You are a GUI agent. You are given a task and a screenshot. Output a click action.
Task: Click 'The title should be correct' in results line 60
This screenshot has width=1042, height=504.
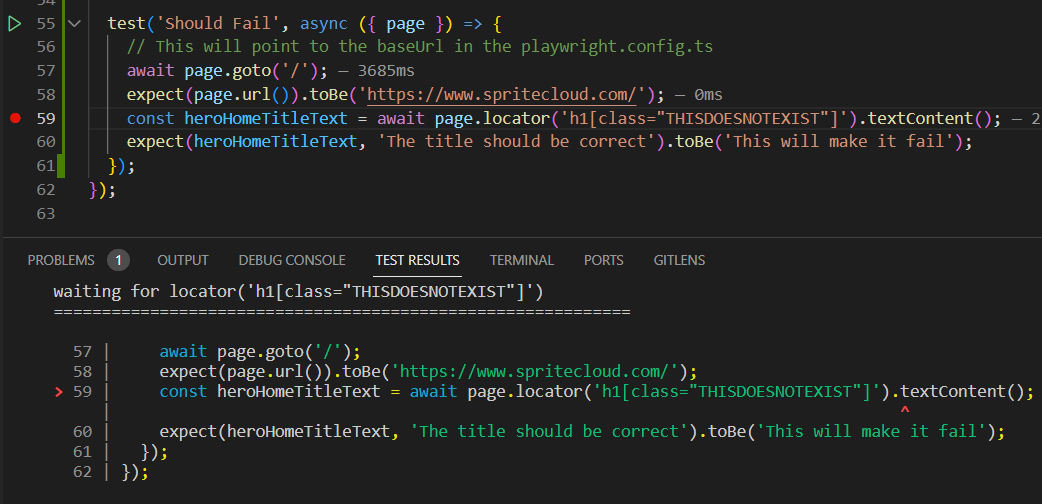click(x=548, y=432)
